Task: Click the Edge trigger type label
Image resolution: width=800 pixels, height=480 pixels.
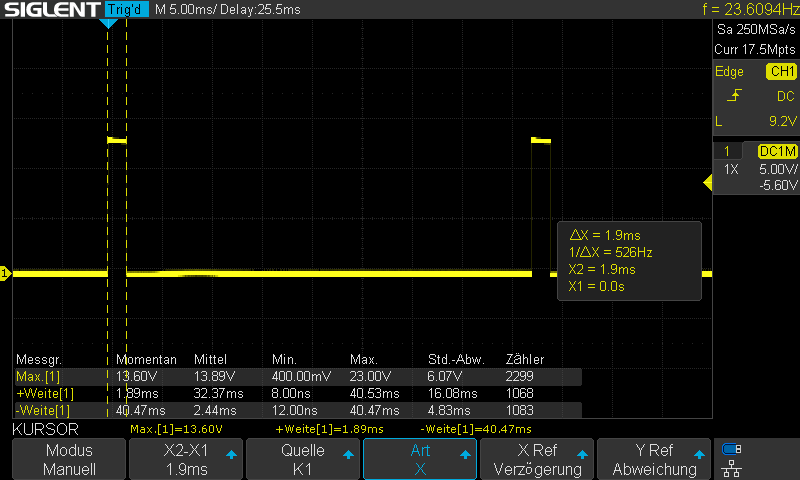Action: tap(729, 71)
